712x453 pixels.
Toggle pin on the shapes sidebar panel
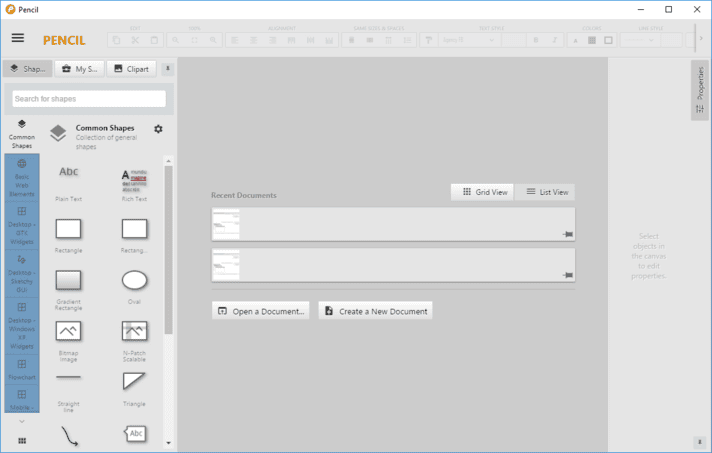coord(168,69)
